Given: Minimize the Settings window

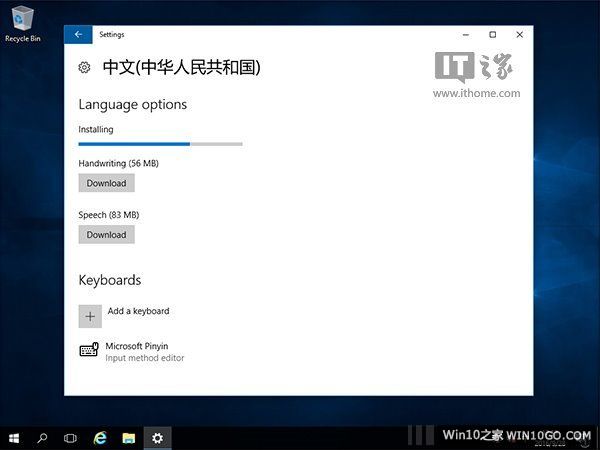Looking at the screenshot, I should tap(466, 34).
